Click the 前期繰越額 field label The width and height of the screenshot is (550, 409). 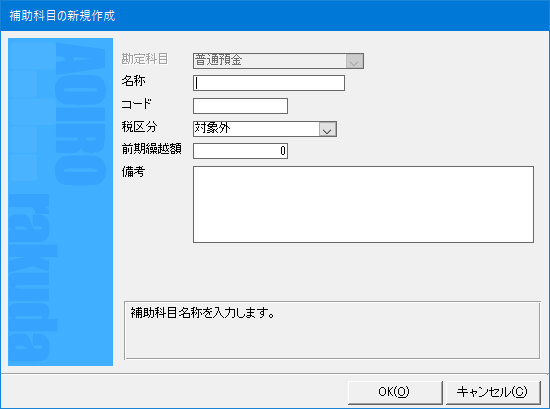click(152, 149)
